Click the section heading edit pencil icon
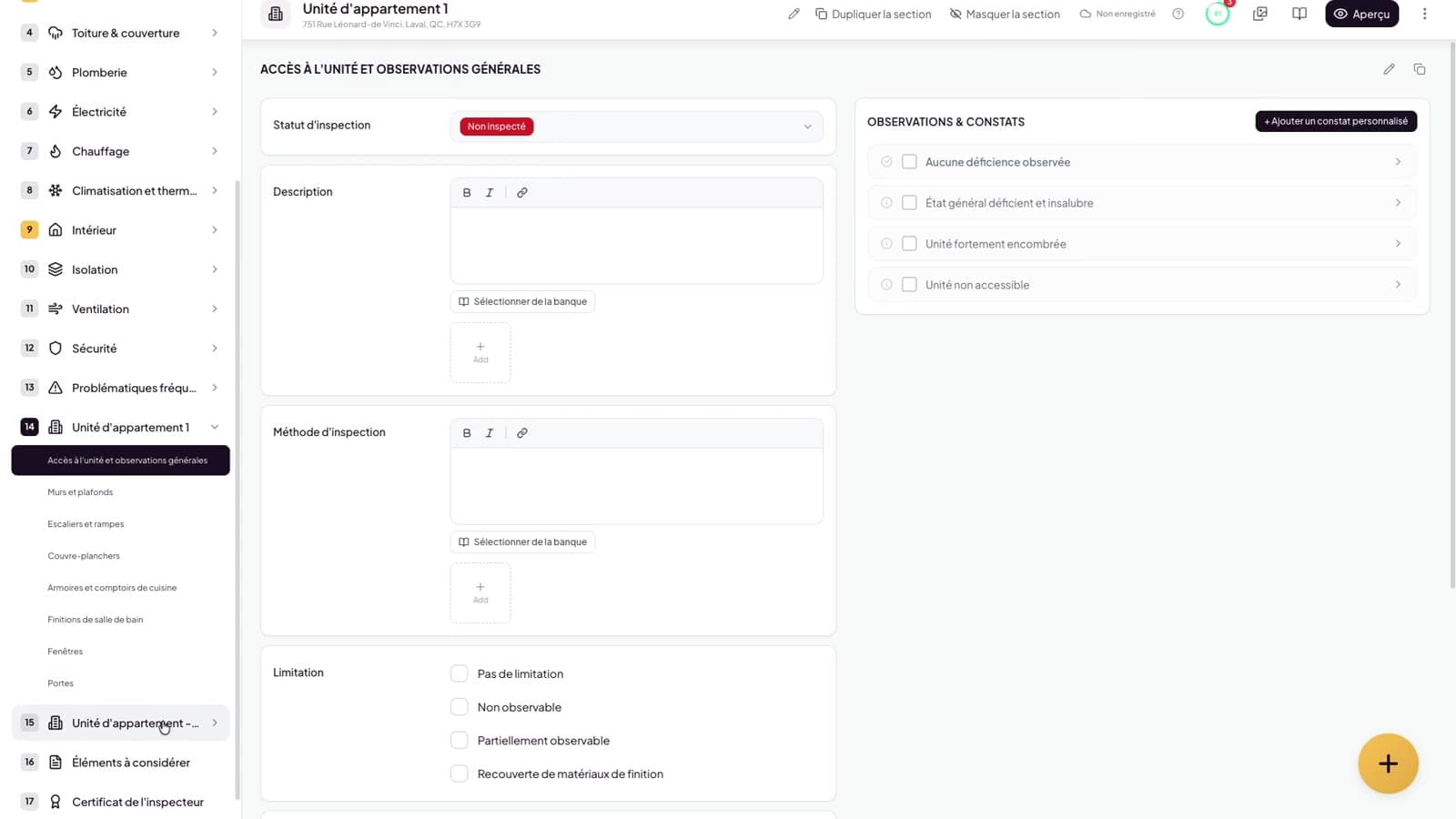This screenshot has width=1456, height=819. tap(1389, 69)
